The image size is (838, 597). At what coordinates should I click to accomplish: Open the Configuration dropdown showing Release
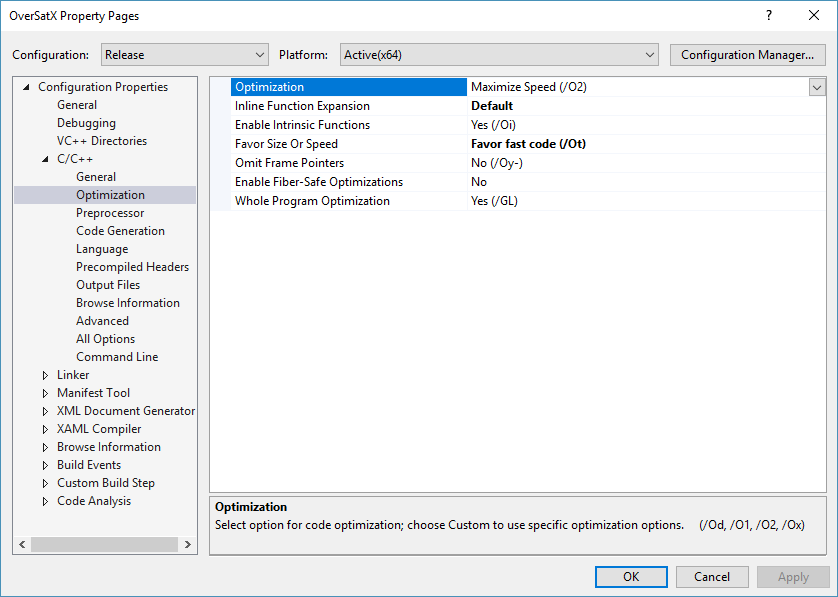(184, 55)
